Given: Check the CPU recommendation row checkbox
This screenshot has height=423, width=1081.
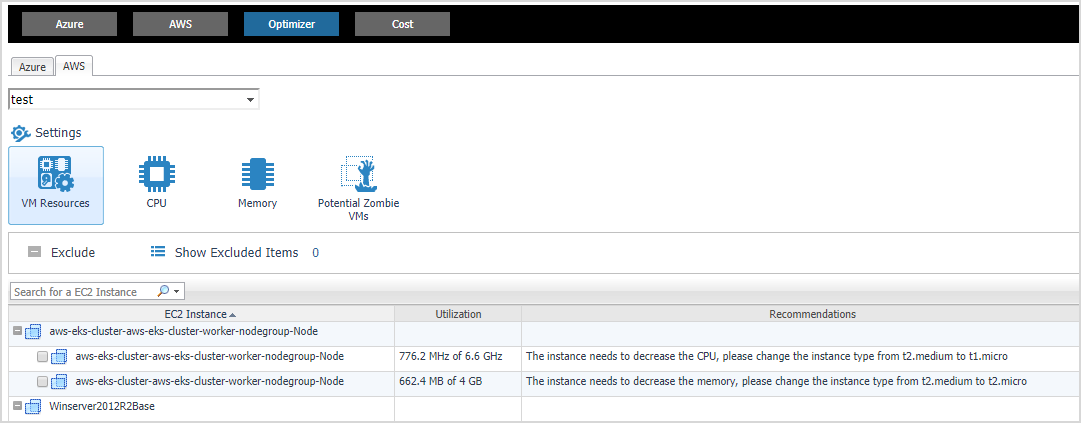Looking at the screenshot, I should (x=42, y=356).
